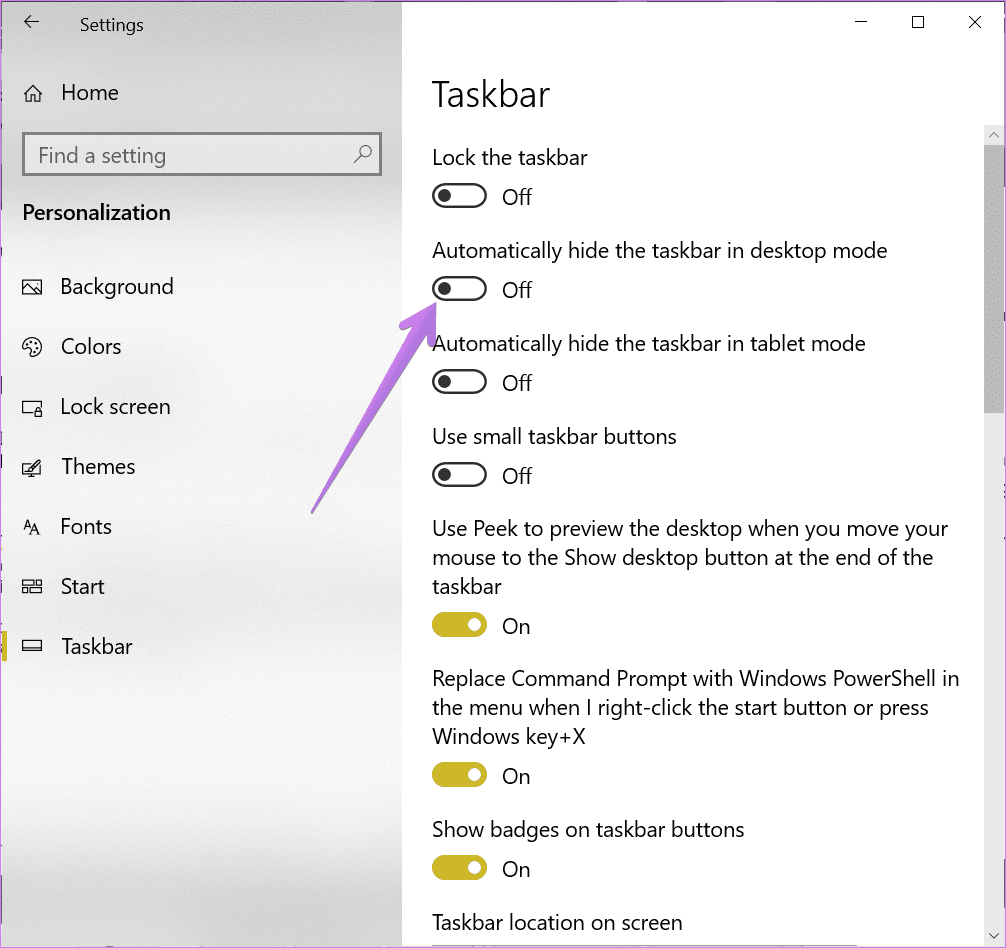
Task: Click the Use small taskbar buttons label
Action: (x=554, y=437)
